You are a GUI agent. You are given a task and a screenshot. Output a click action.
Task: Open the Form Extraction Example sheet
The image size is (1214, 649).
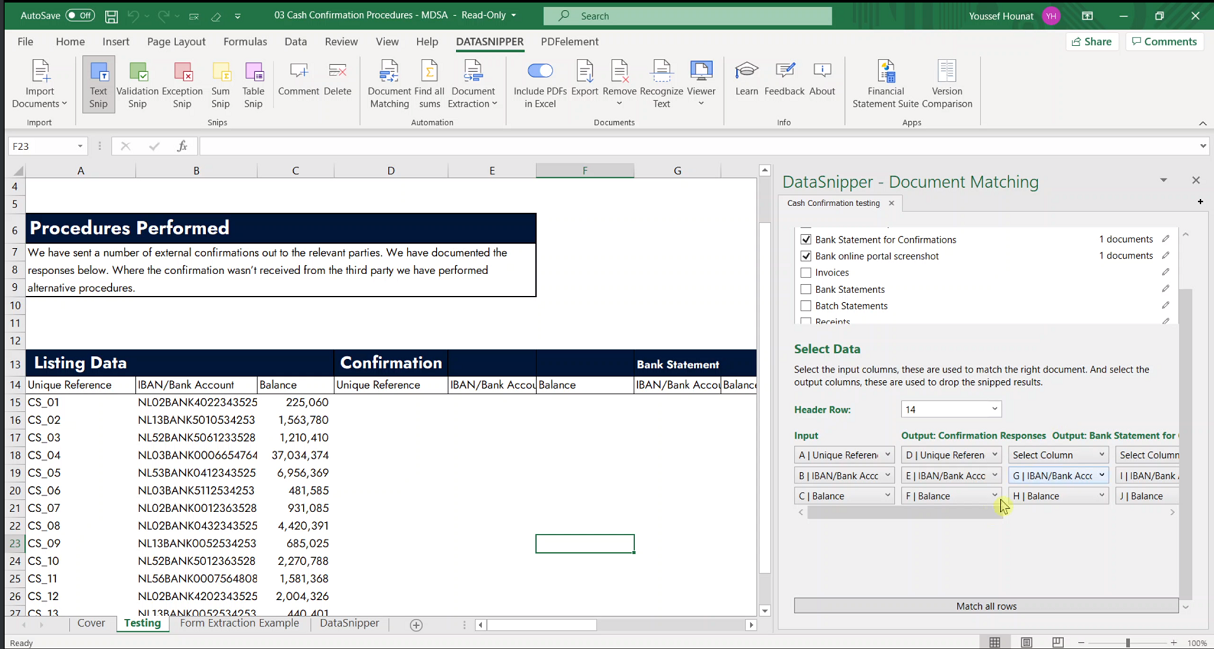tap(239, 622)
